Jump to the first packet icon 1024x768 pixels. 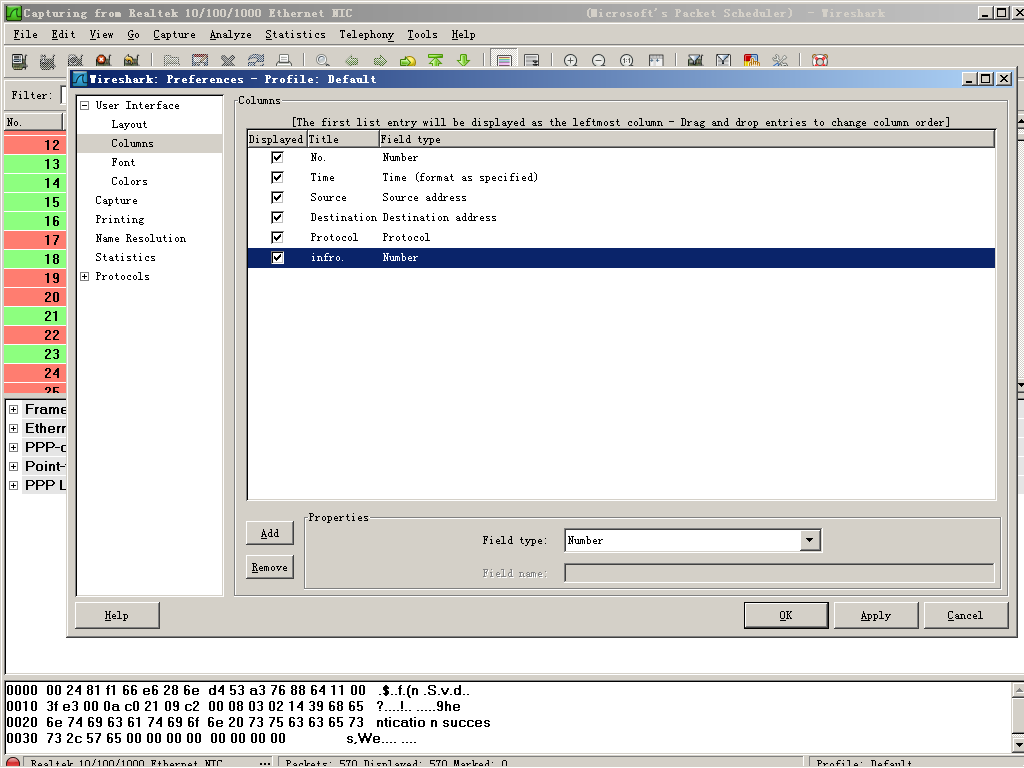436,61
